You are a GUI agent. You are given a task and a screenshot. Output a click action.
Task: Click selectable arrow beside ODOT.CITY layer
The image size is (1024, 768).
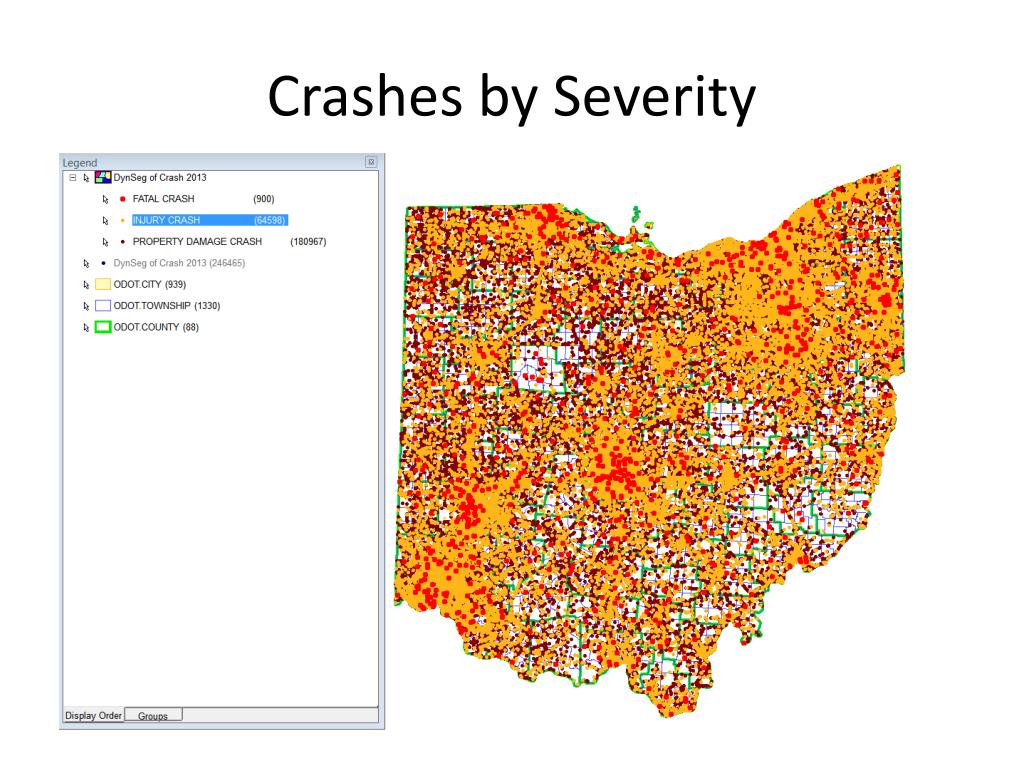[x=86, y=285]
